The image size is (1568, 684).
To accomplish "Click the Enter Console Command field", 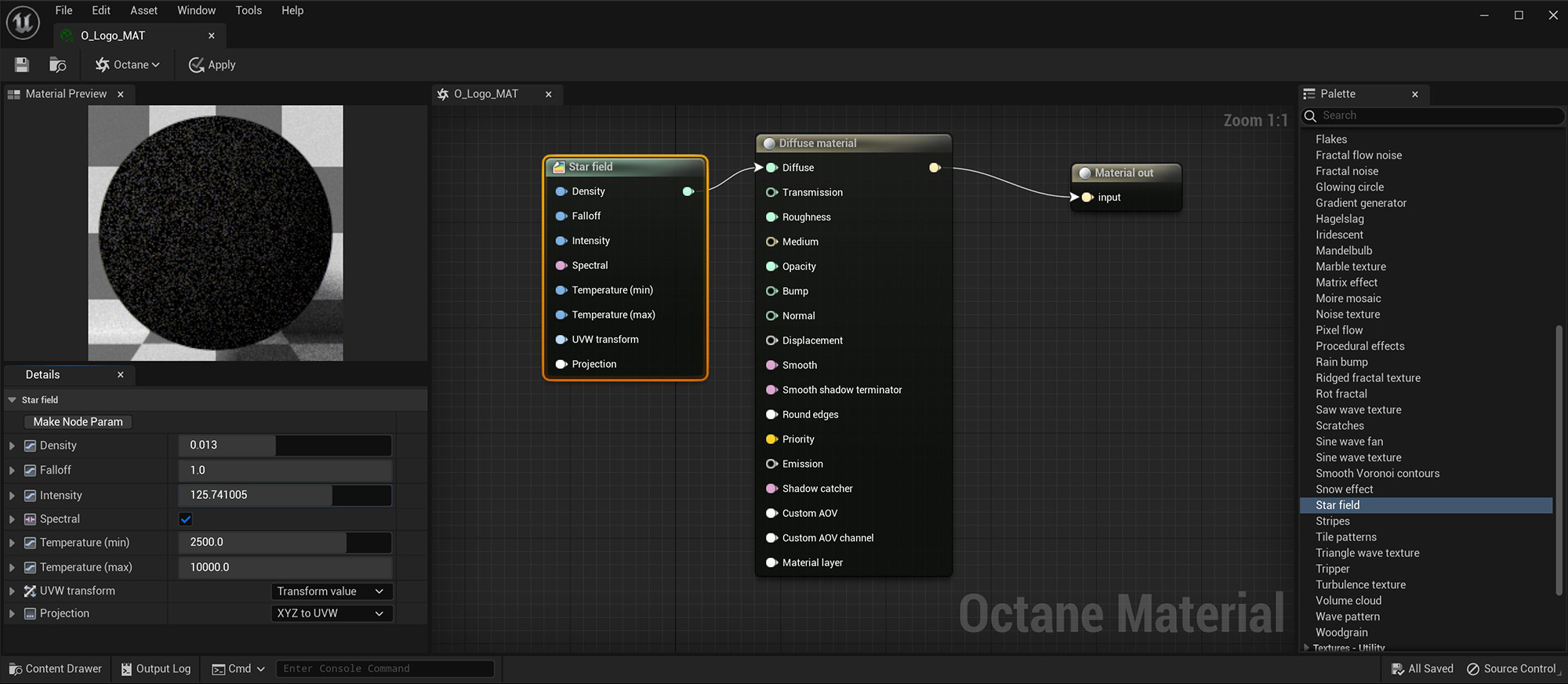I will tap(385, 669).
